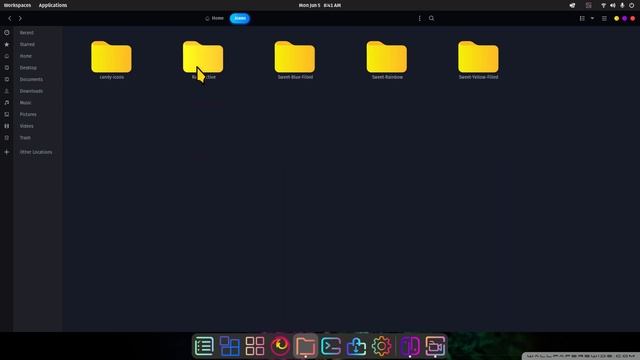This screenshot has width=640, height=360.
Task: Click the microphone tray icon
Action: pyautogui.click(x=622, y=5)
